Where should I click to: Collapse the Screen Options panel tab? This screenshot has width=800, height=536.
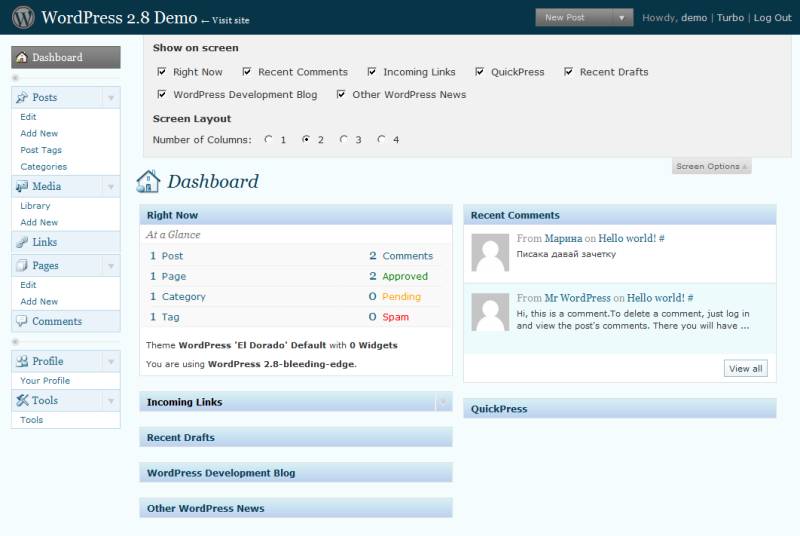(711, 166)
